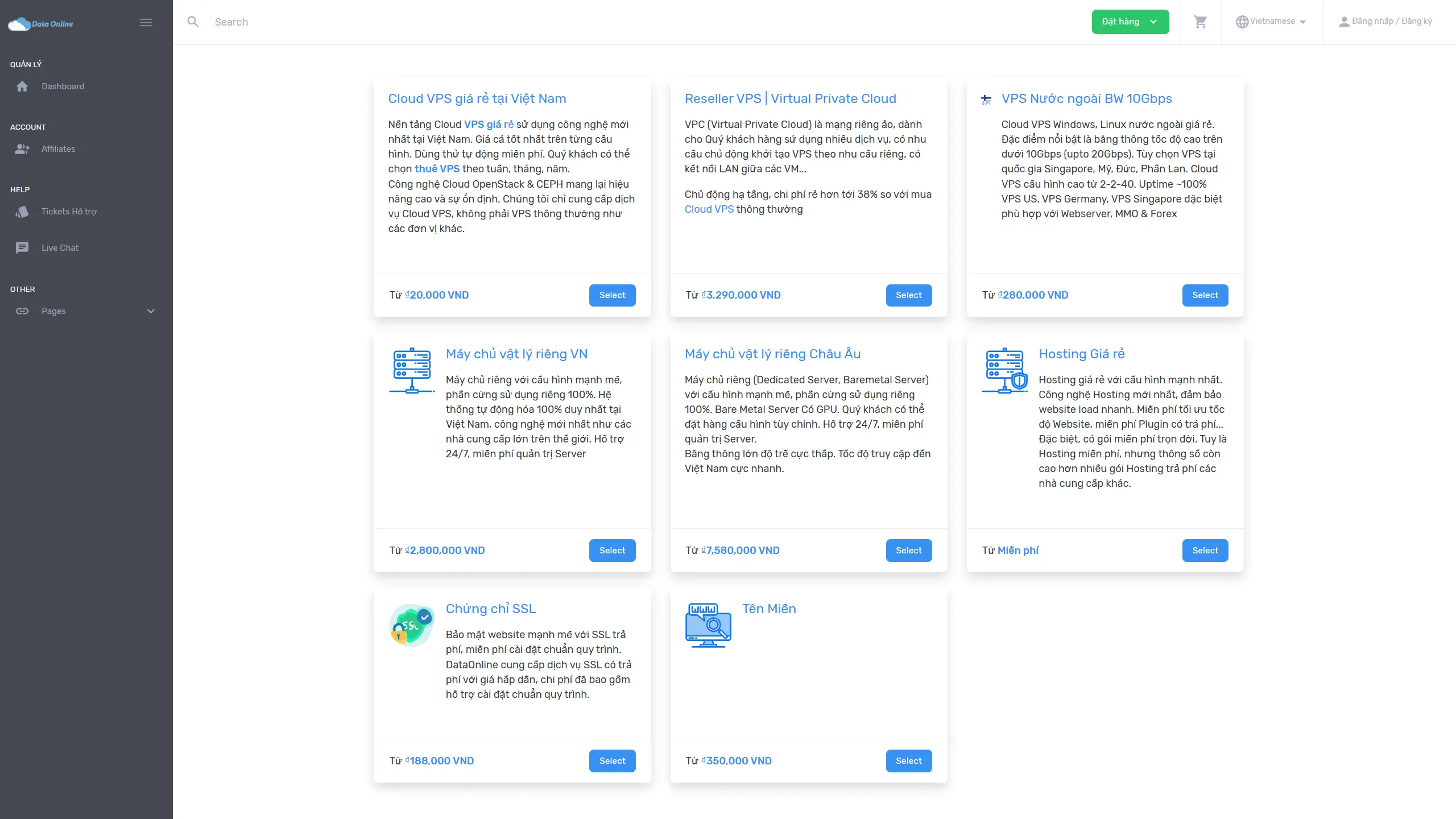Open the Vietnamese language dropdown

pyautogui.click(x=1271, y=22)
